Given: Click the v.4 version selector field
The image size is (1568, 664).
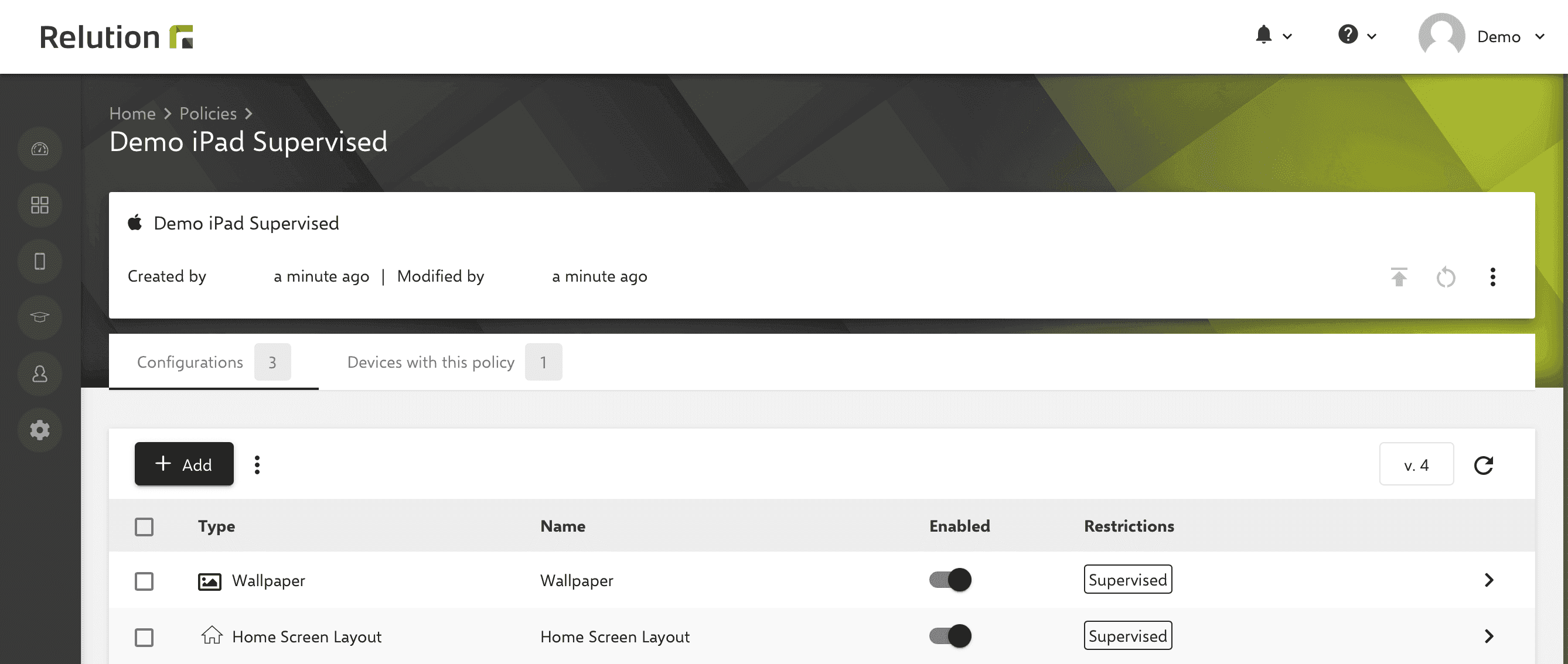Looking at the screenshot, I should 1416,463.
